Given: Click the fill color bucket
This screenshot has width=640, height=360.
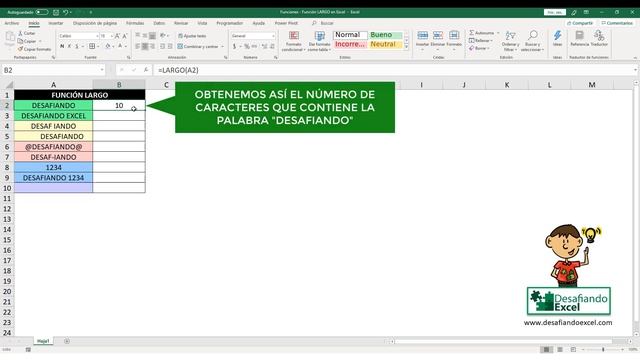Looking at the screenshot, I should click(108, 47).
